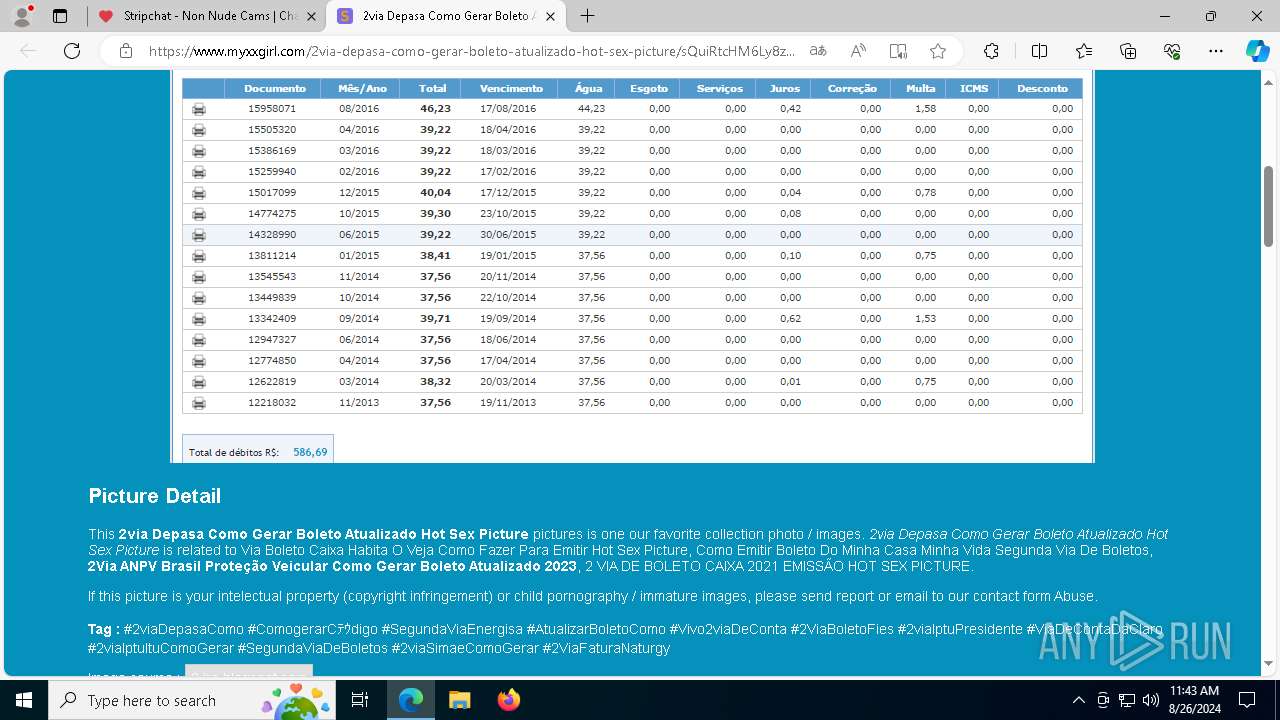Open Read aloud option in address bar

click(x=858, y=51)
